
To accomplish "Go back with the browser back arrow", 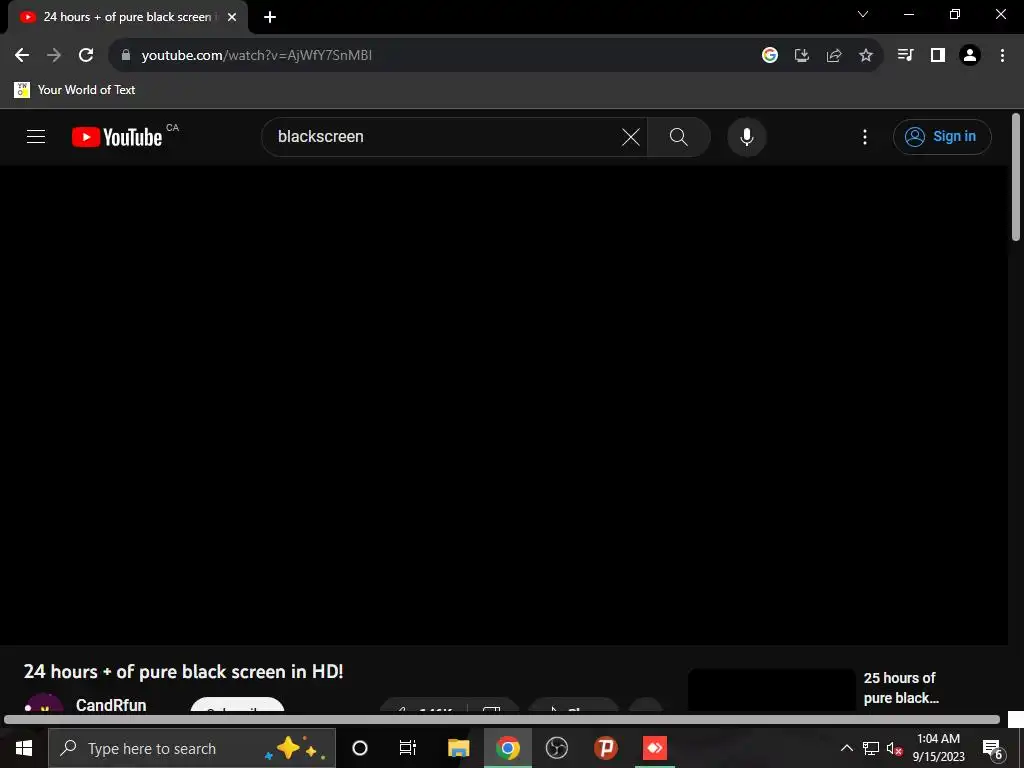I will (22, 56).
